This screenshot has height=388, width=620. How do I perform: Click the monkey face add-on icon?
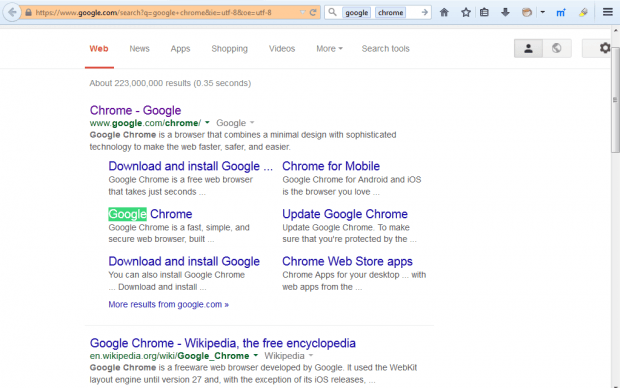[x=527, y=13]
